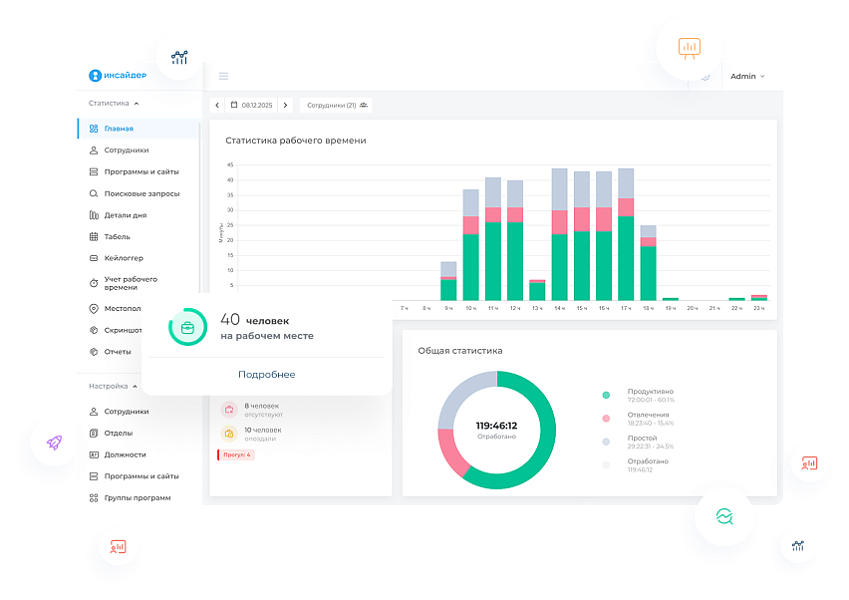Go to next date with right arrow

[x=286, y=105]
